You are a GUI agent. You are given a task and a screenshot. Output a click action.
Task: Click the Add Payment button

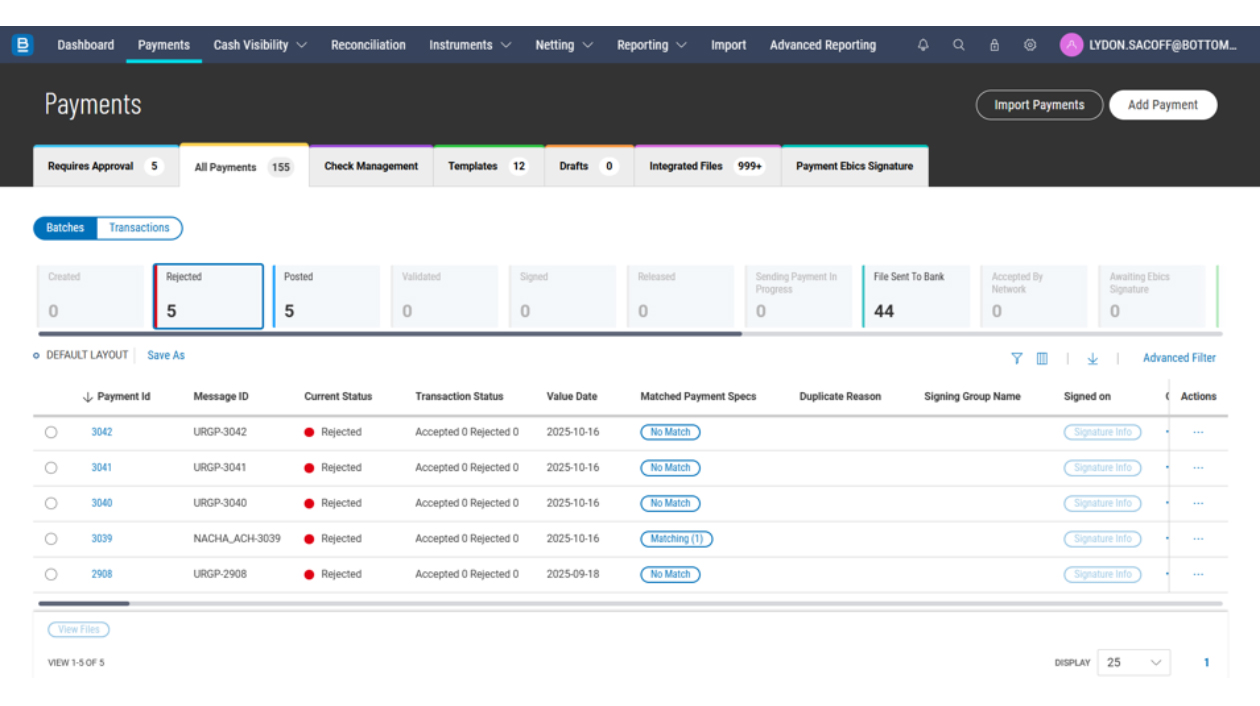point(1162,105)
